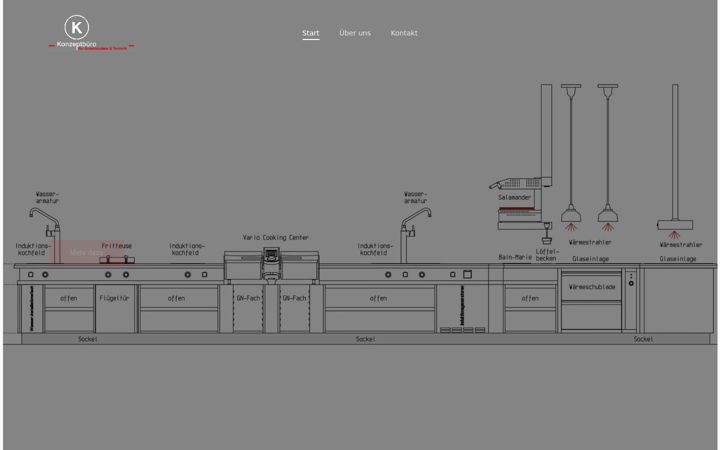Click the Löffelbecken spoon basin drawing
This screenshot has width=720, height=450.
point(546,233)
